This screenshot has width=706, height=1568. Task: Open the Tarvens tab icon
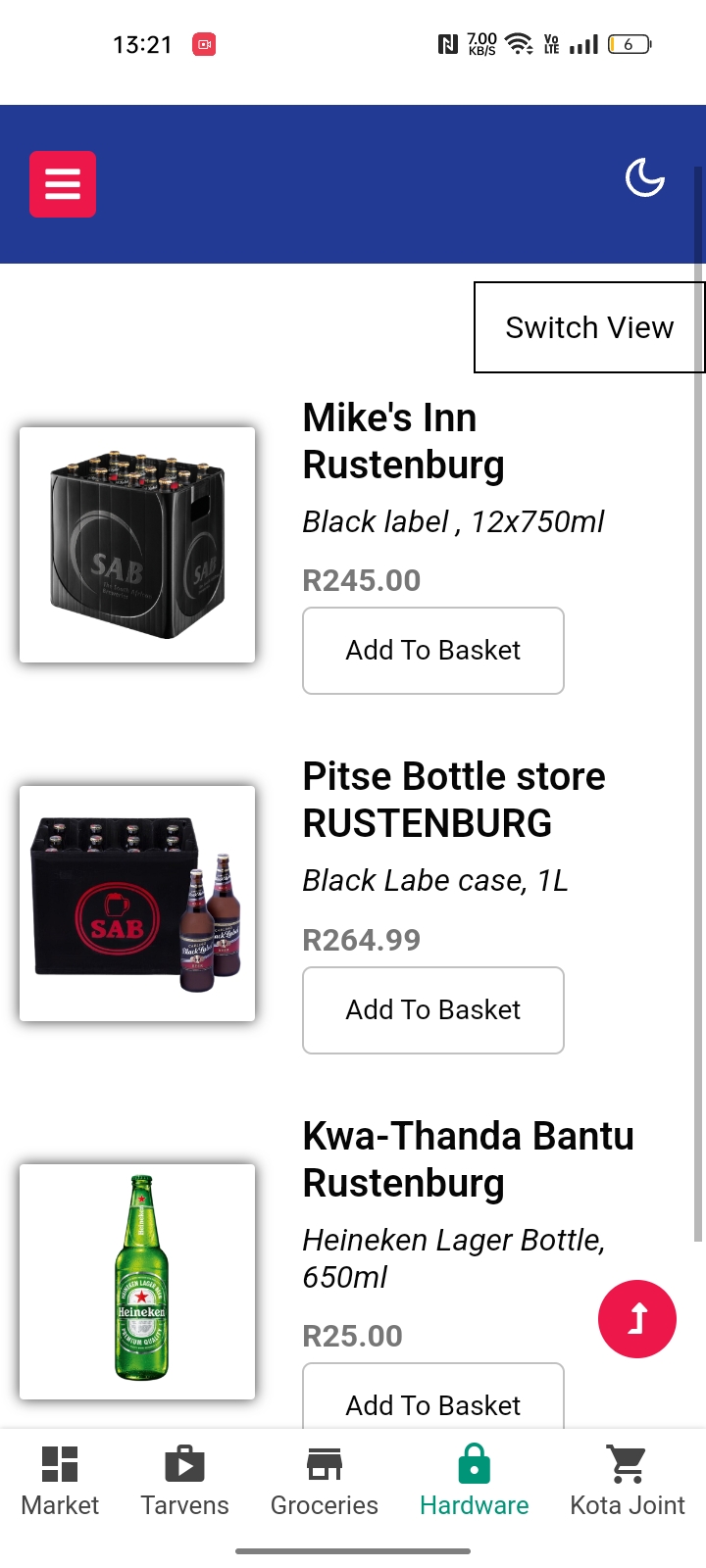[x=184, y=1464]
